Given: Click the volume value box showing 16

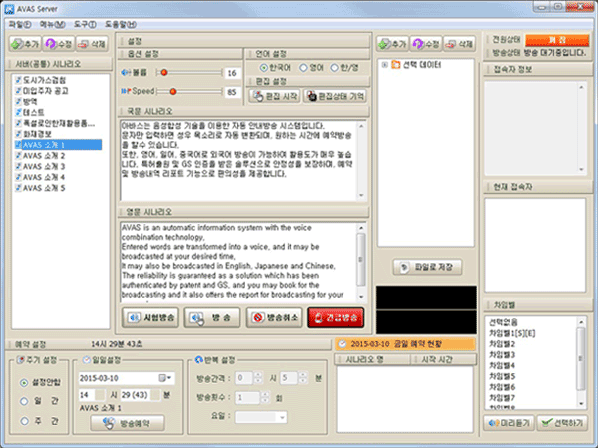Looking at the screenshot, I should click(232, 73).
